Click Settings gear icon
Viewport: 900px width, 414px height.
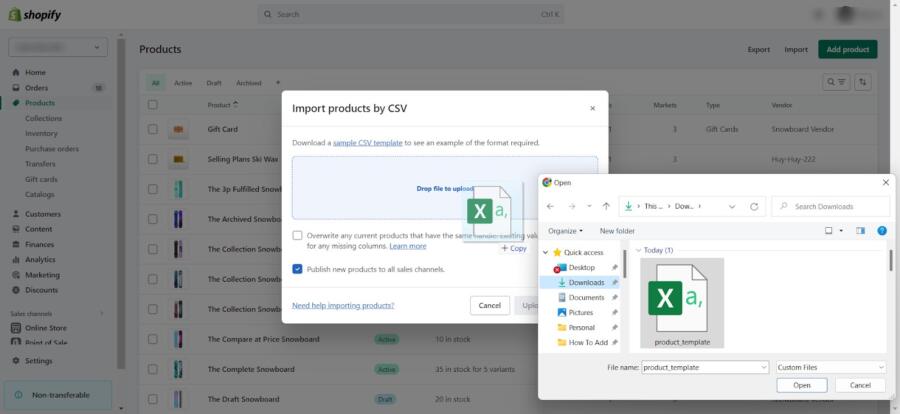(15, 361)
